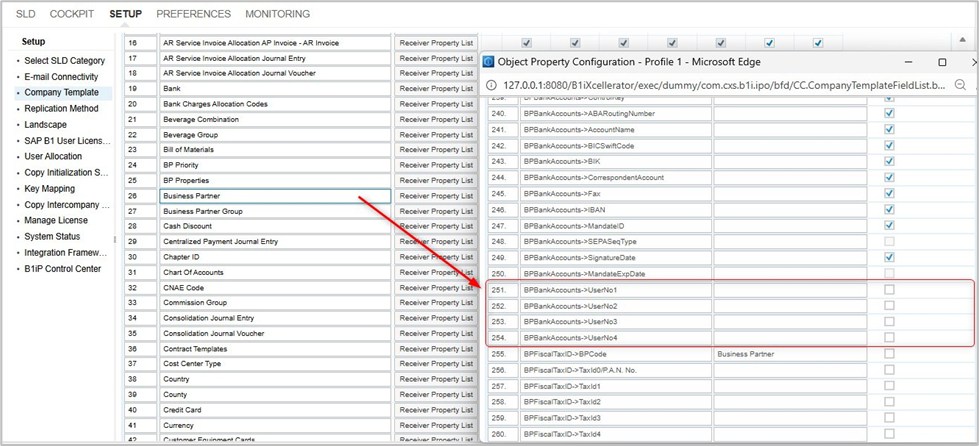Enable the BPBankAccounts->UserNo1 checkbox
The width and height of the screenshot is (979, 446).
point(889,290)
